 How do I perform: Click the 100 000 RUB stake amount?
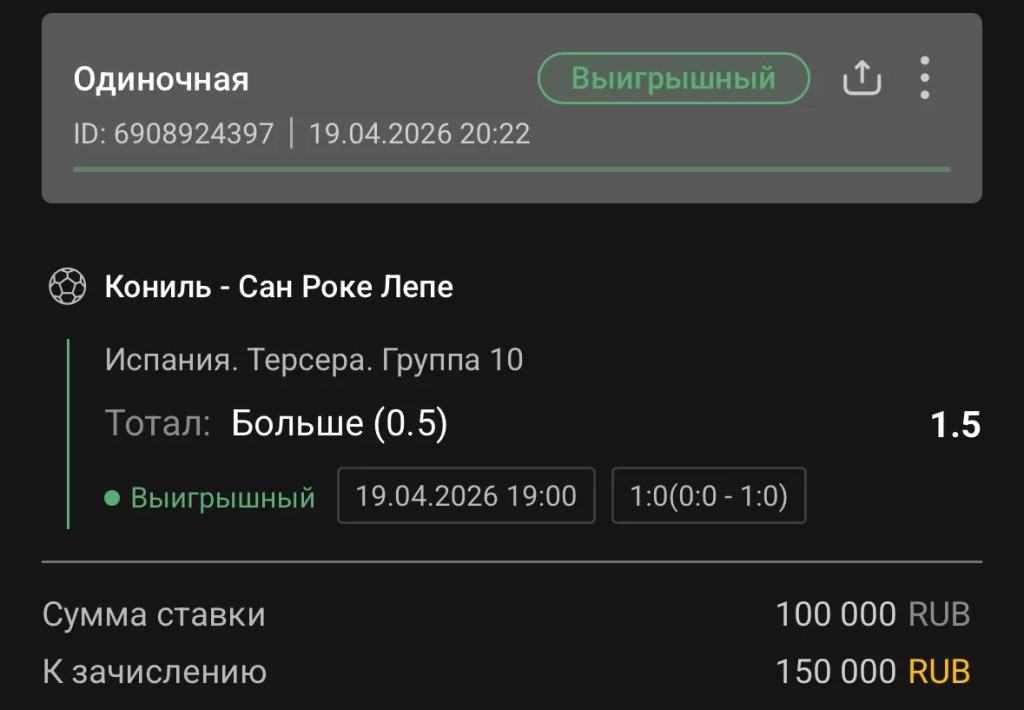click(x=872, y=614)
